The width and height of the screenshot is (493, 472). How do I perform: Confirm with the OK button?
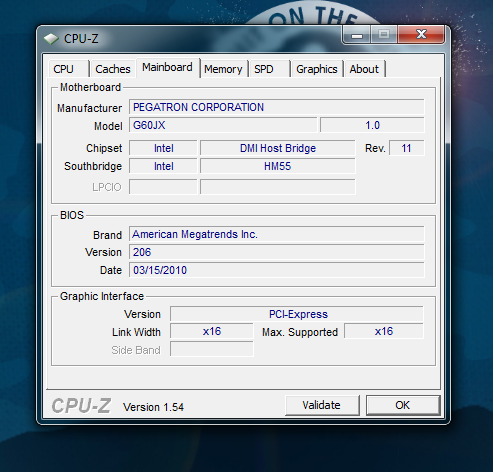403,405
